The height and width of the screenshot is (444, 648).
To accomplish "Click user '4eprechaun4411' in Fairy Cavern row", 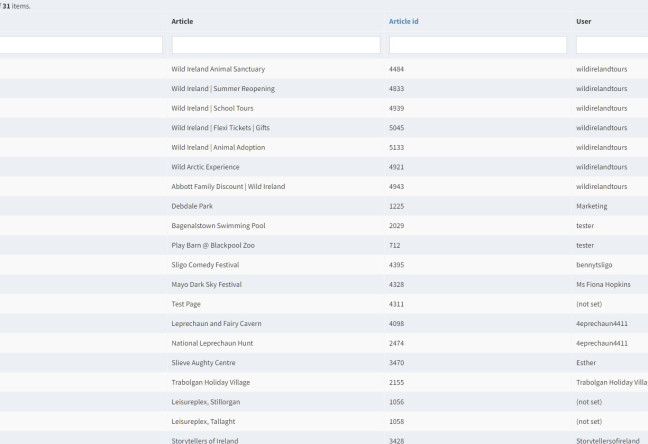I will (x=602, y=324).
